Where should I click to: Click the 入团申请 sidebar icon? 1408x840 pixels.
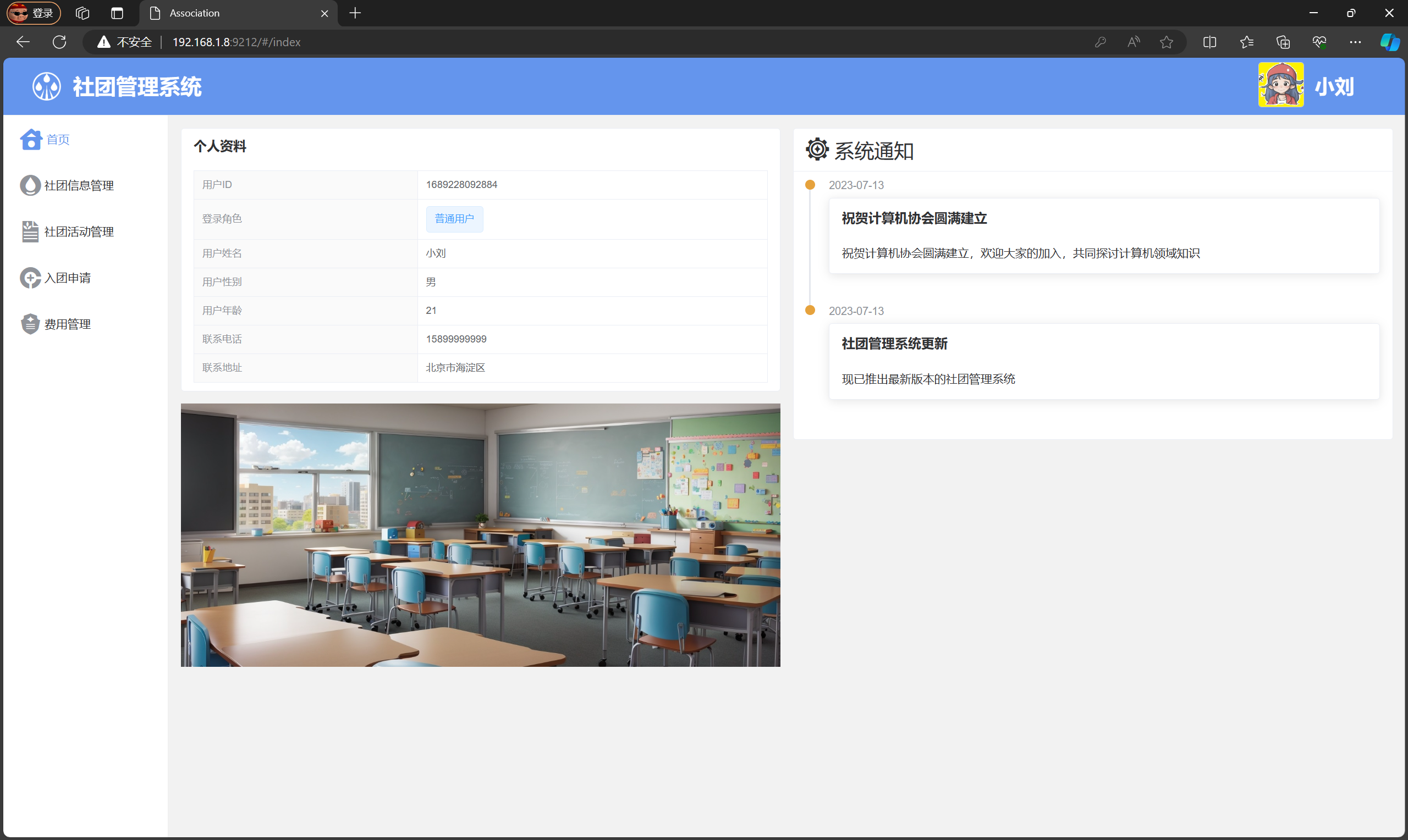(30, 278)
